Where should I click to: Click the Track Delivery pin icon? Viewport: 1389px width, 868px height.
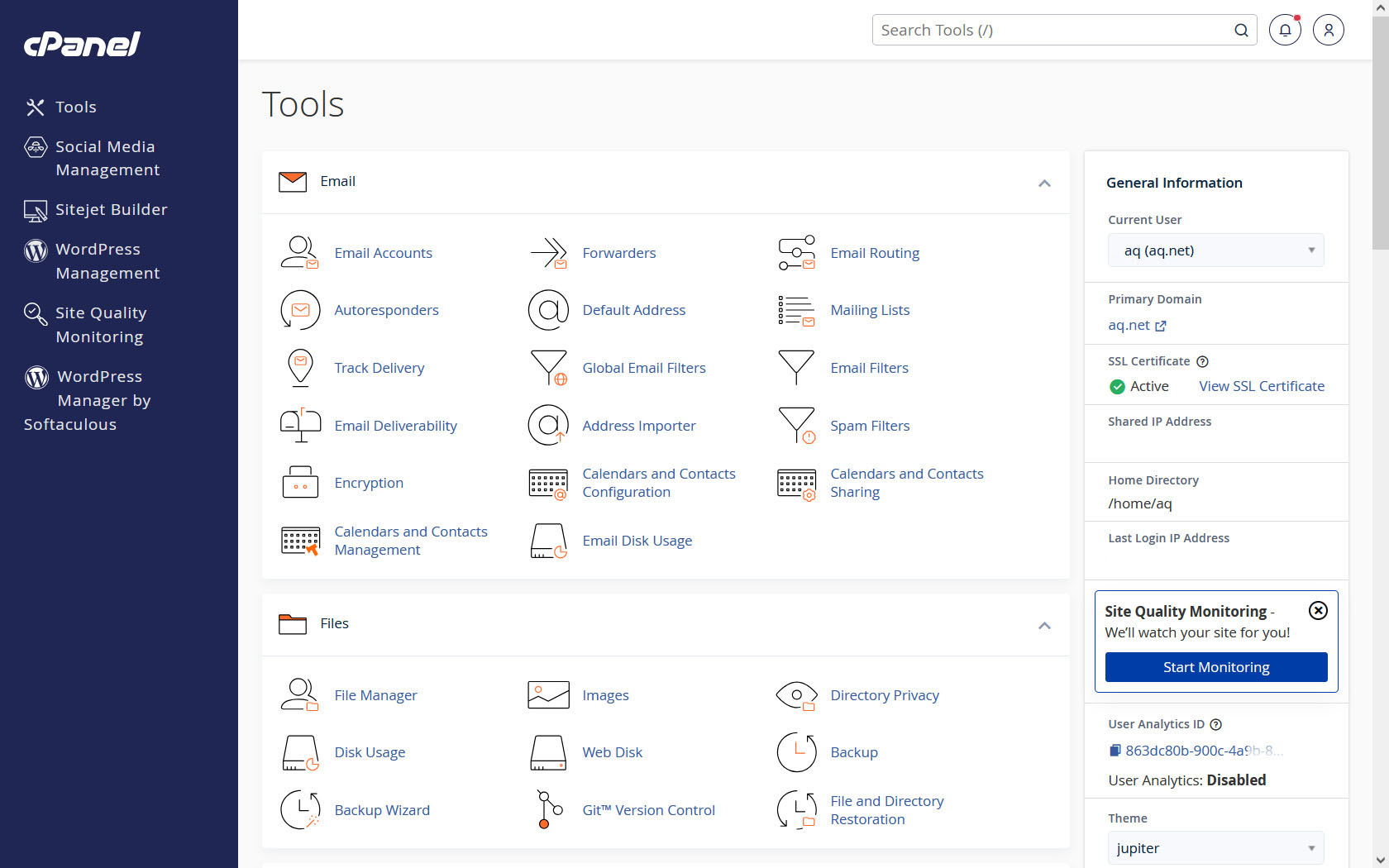(299, 368)
